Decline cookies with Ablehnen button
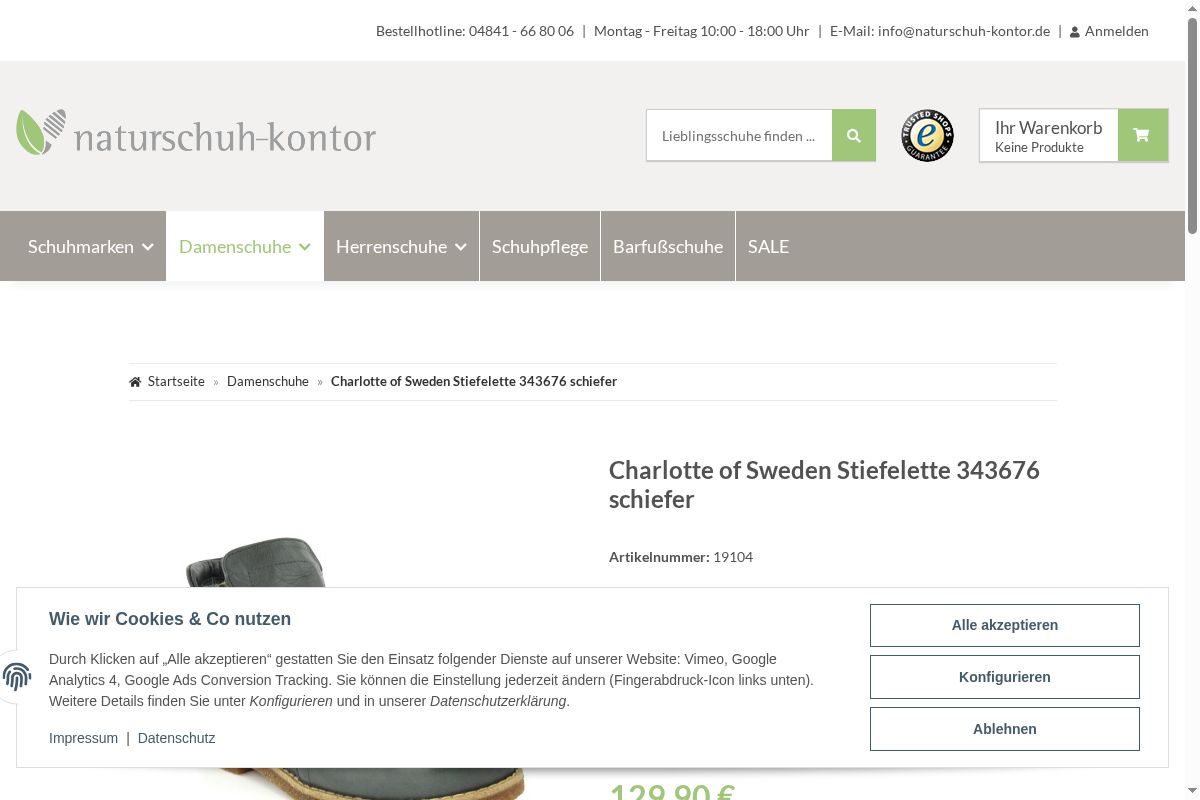Viewport: 1200px width, 800px height. pyautogui.click(x=1004, y=729)
